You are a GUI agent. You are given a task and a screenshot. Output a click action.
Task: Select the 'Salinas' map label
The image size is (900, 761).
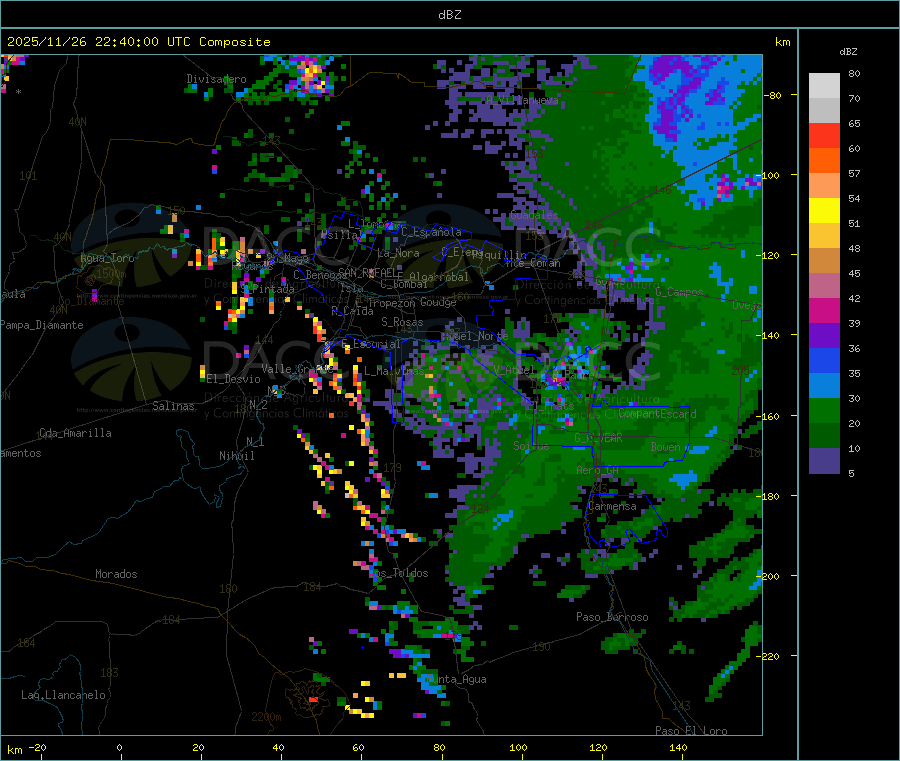(x=173, y=406)
